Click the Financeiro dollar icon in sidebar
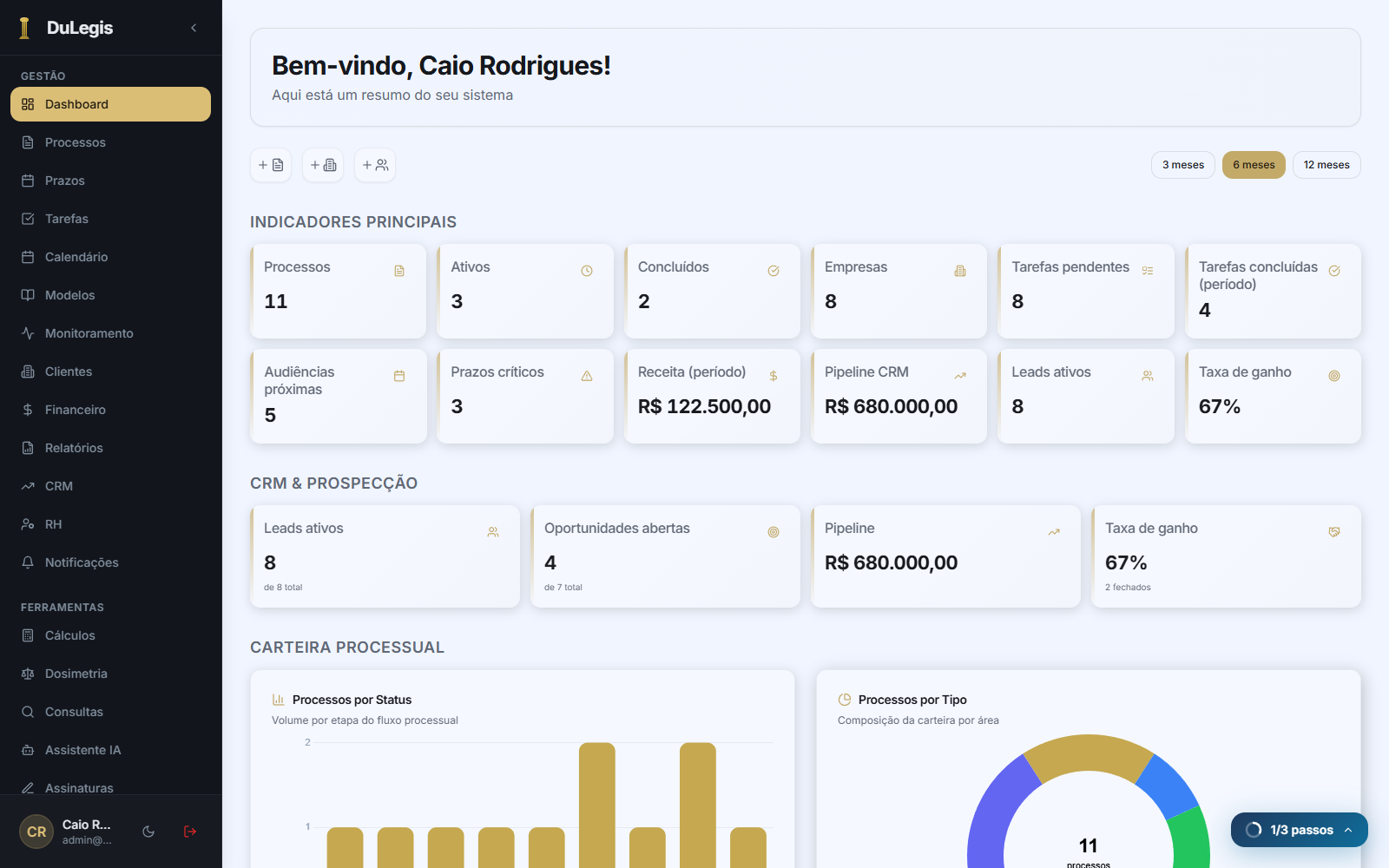 coord(28,410)
